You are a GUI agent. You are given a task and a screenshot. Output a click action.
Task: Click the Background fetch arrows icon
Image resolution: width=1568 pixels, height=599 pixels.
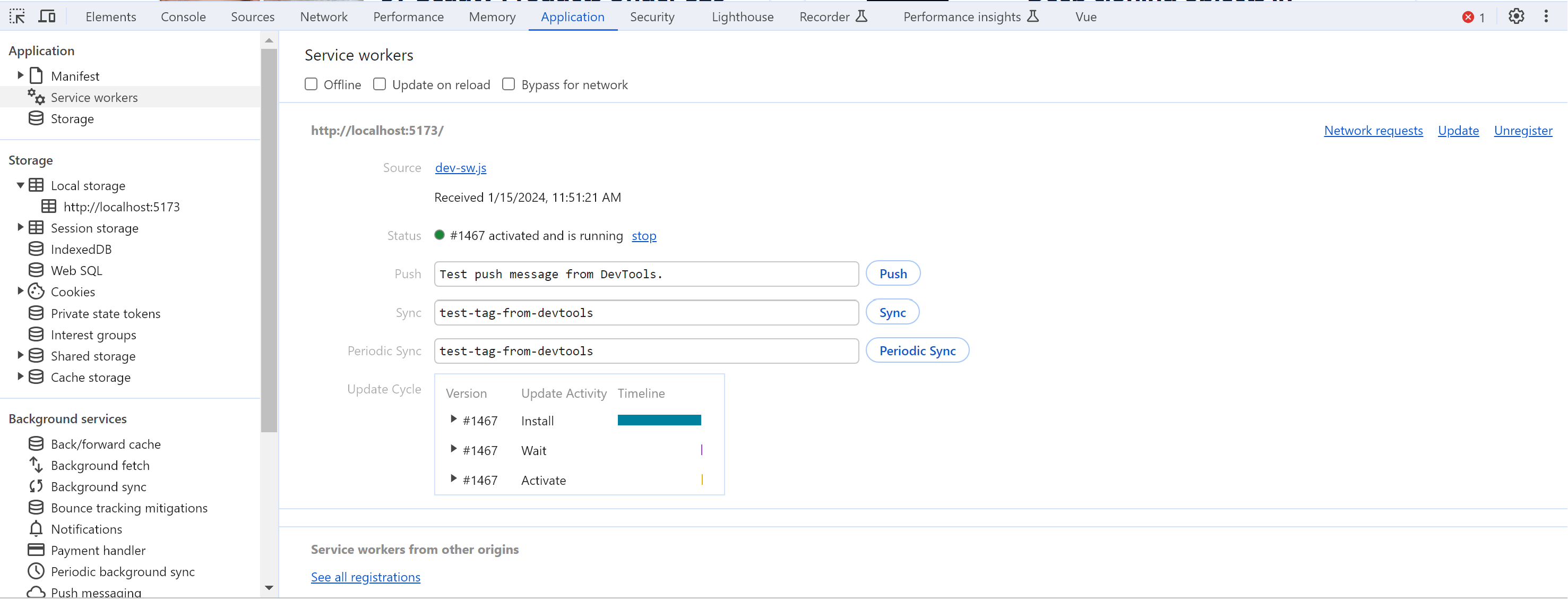[37, 465]
